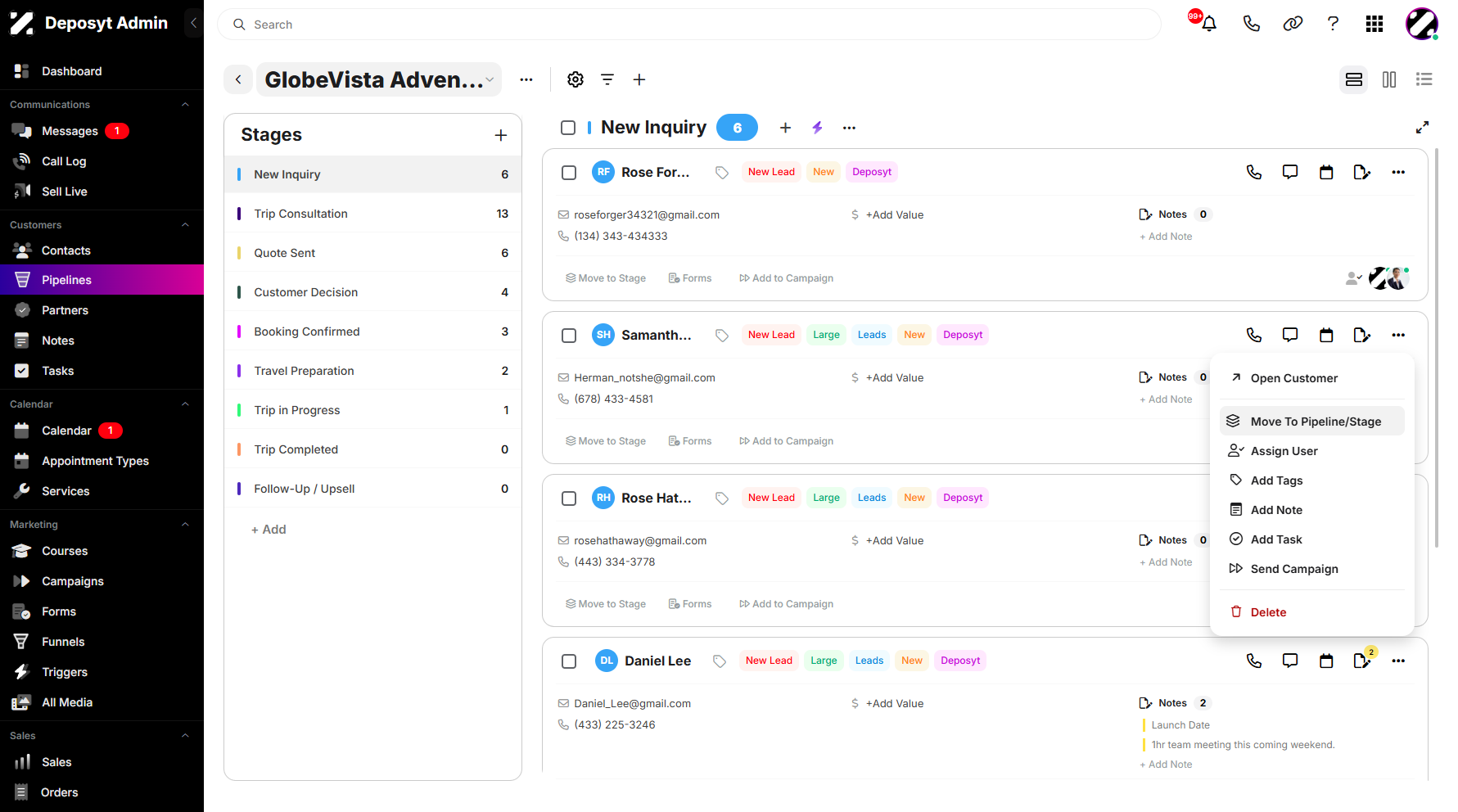Viewport: 1458px width, 812px height.
Task: Click the filter icon beside pipeline settings
Action: (607, 79)
